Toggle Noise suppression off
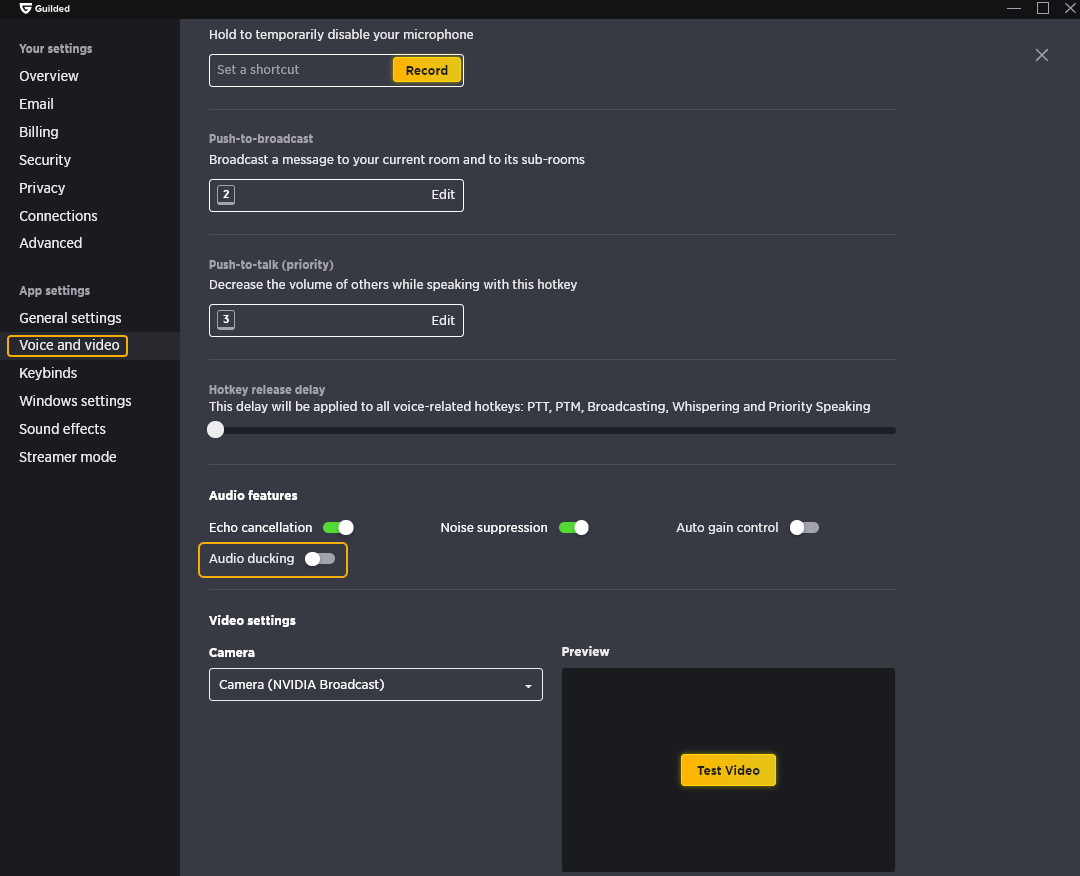The image size is (1080, 876). (x=574, y=528)
